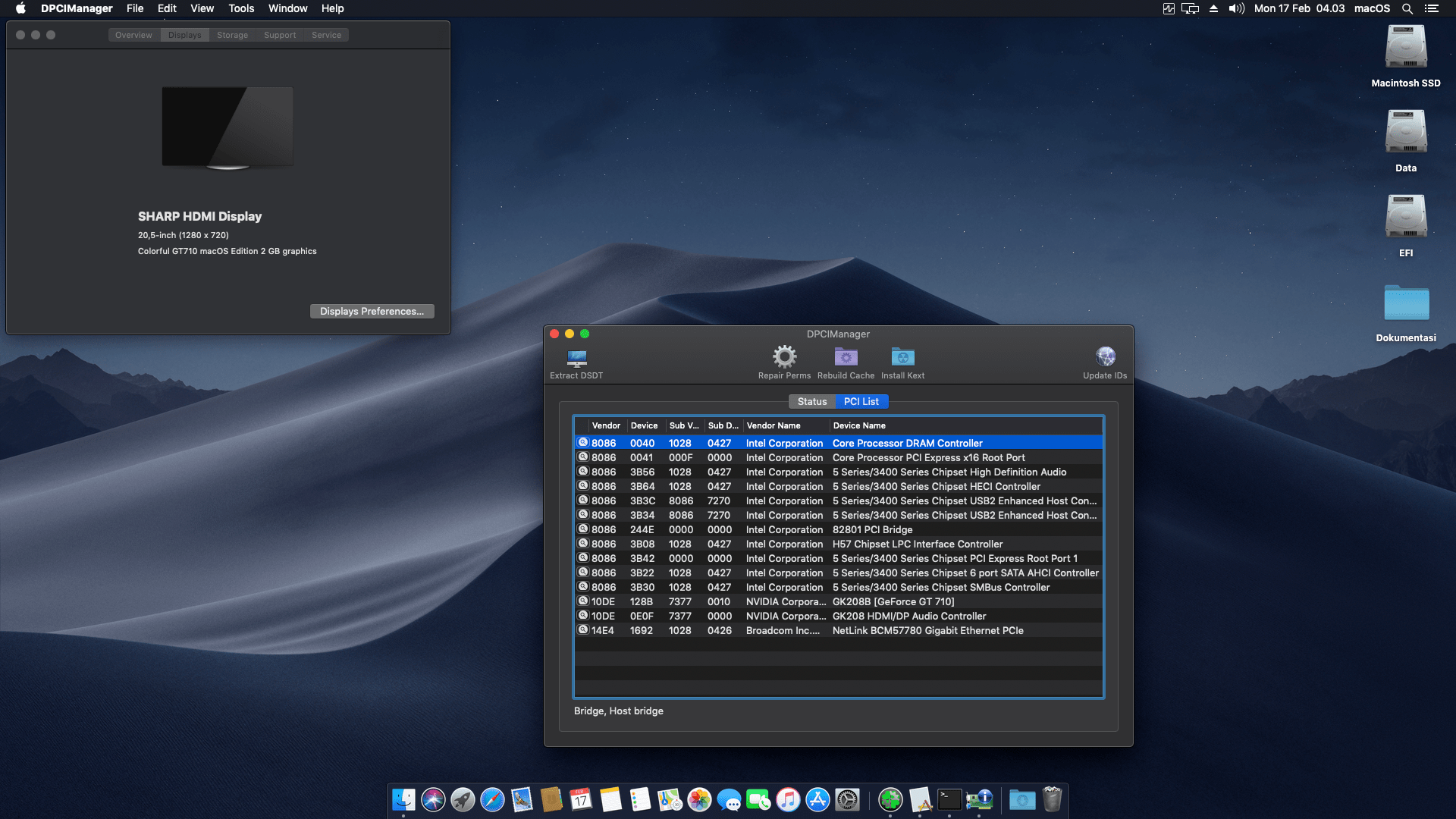Click the Extract DSDT toolbar icon
This screenshot has height=819, width=1456.
click(x=576, y=357)
